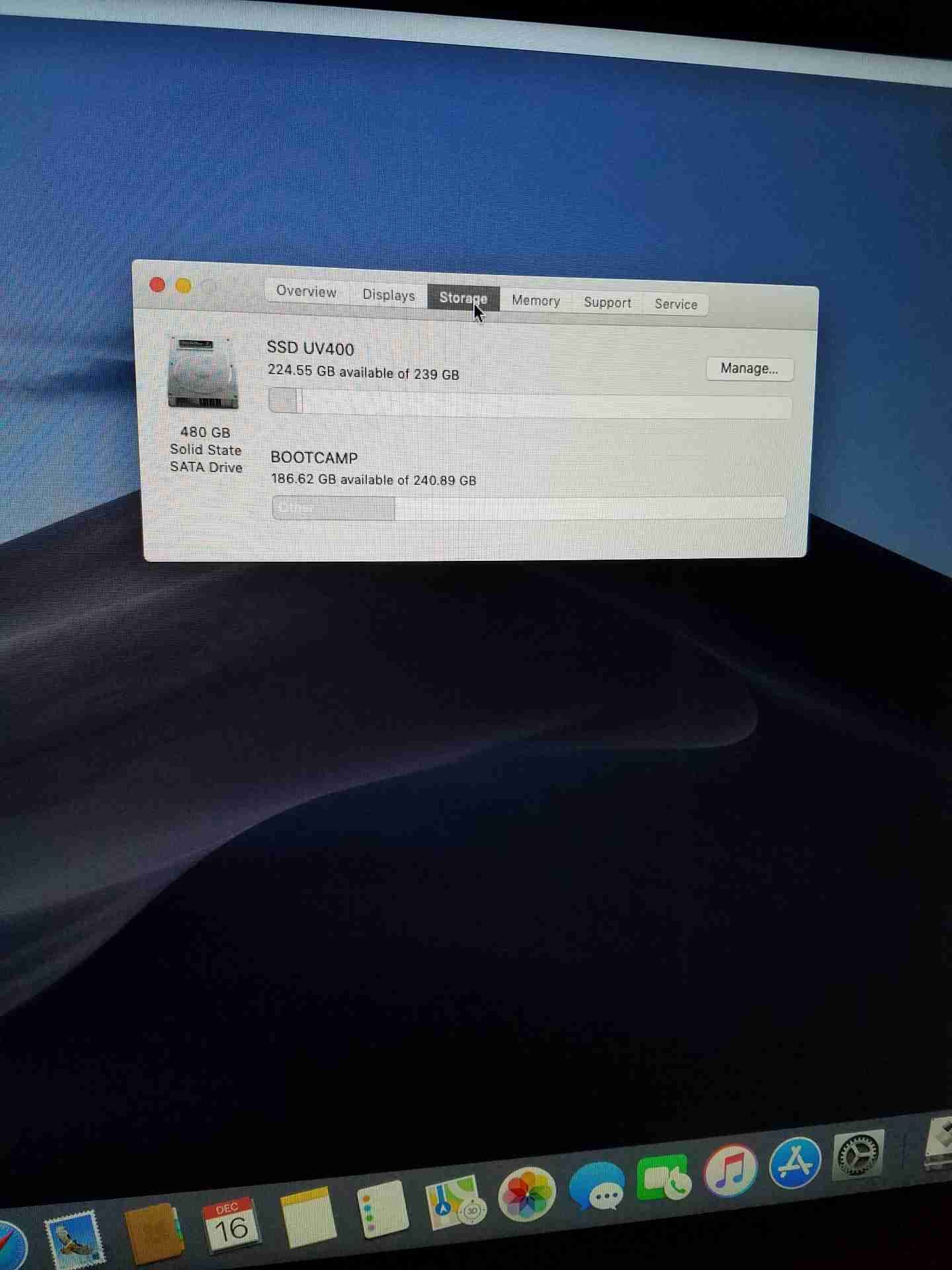Close the About This Mac window
The height and width of the screenshot is (1270, 952).
pos(157,285)
